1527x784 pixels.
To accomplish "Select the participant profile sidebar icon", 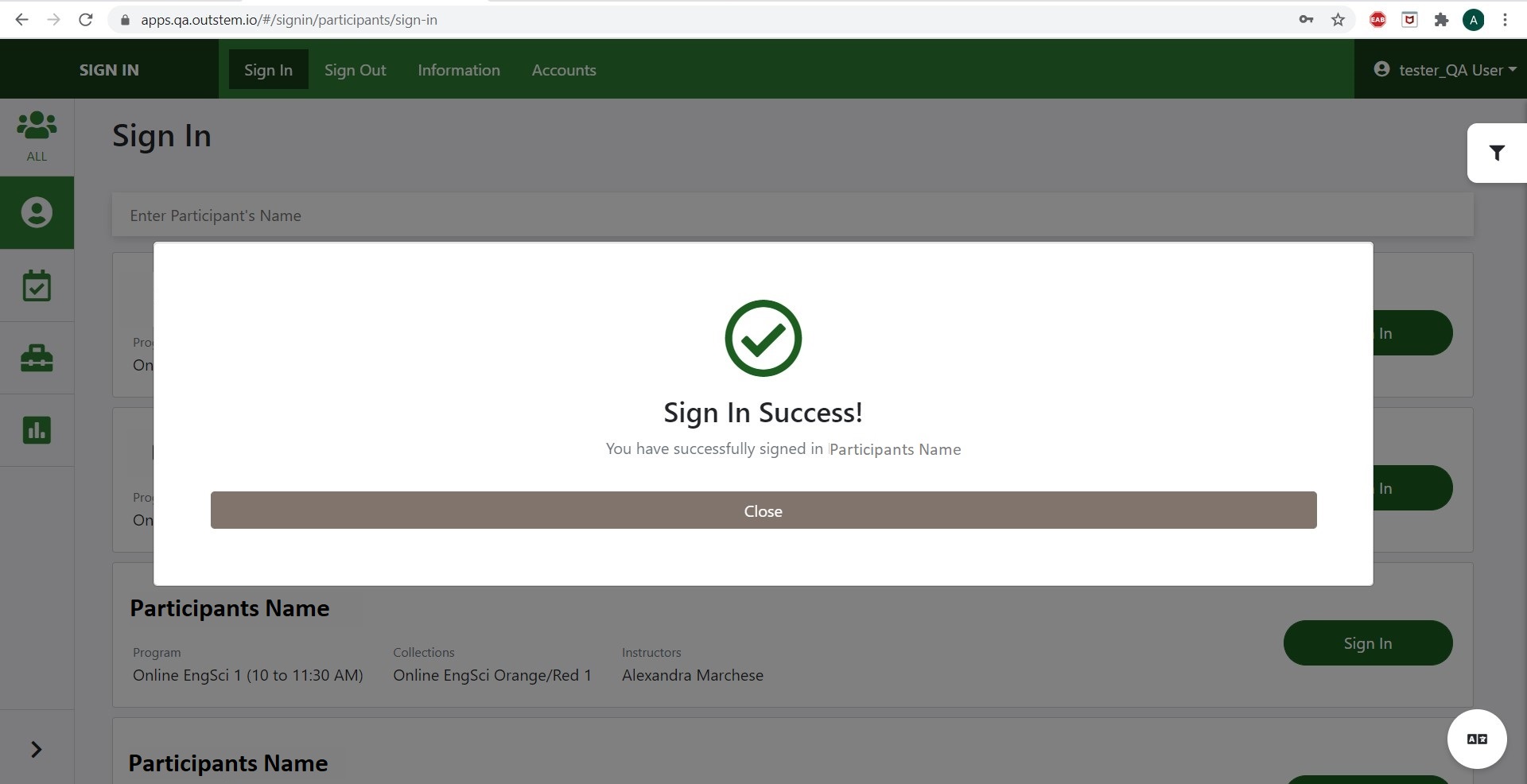I will tap(37, 212).
